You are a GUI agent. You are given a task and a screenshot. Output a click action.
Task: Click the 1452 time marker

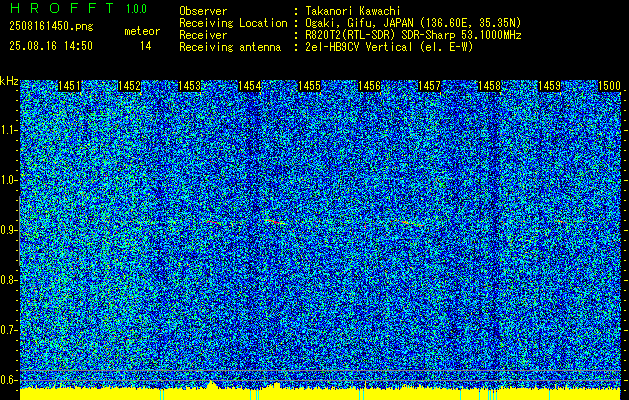tap(129, 86)
